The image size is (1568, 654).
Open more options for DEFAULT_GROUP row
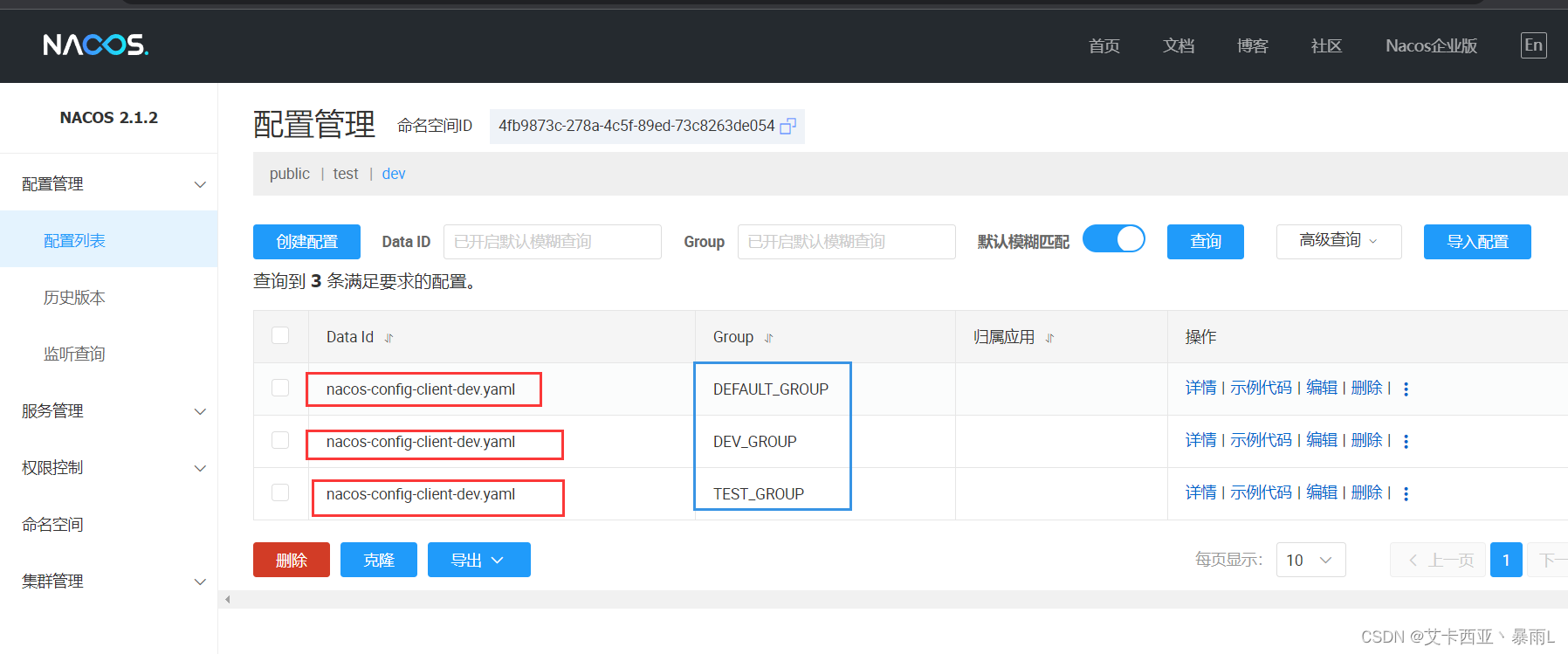pyautogui.click(x=1406, y=389)
